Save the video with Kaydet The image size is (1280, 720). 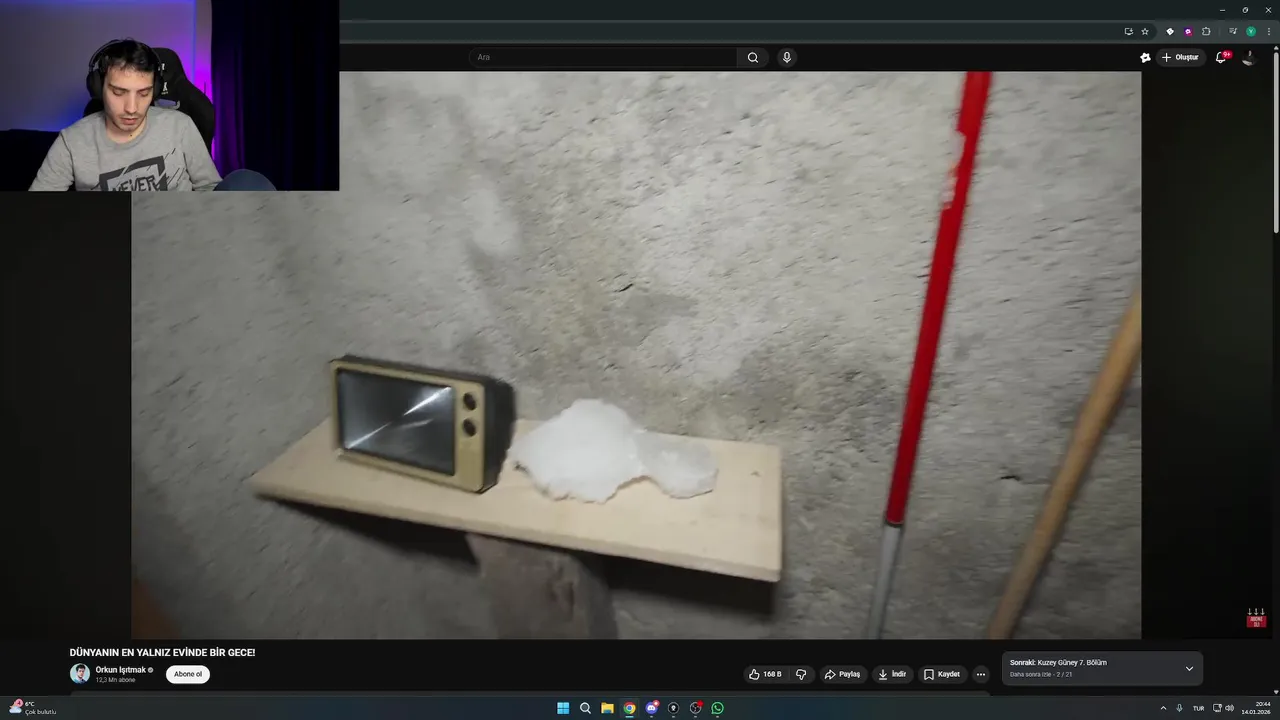(942, 674)
